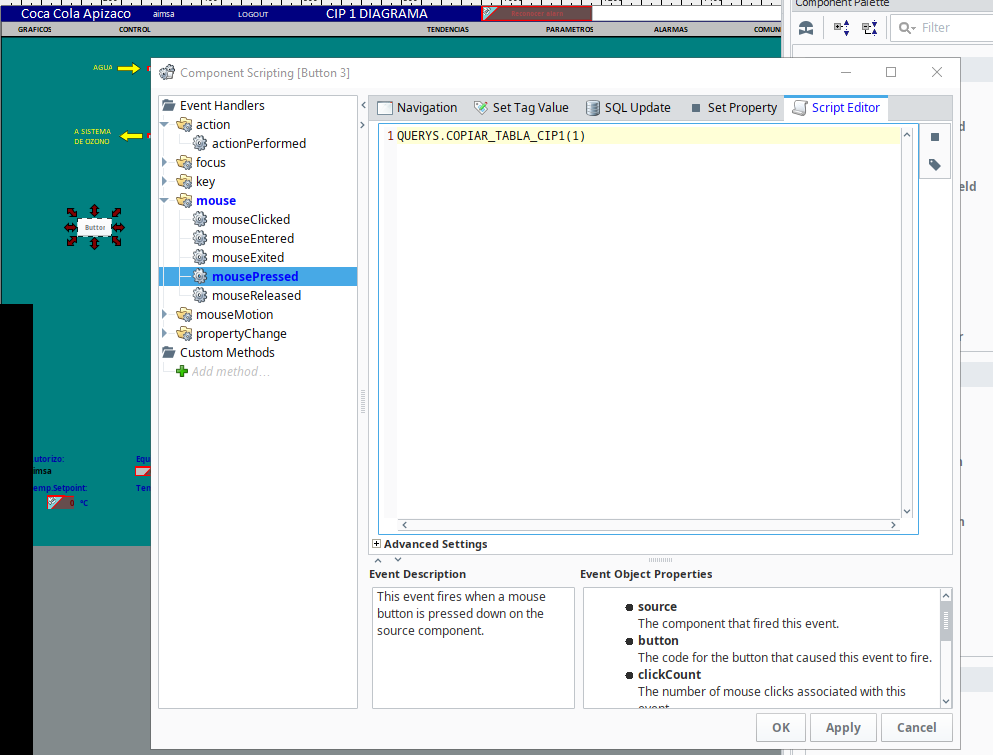The image size is (993, 755).
Task: Expand the mouseMotion folder node
Action: click(x=165, y=315)
